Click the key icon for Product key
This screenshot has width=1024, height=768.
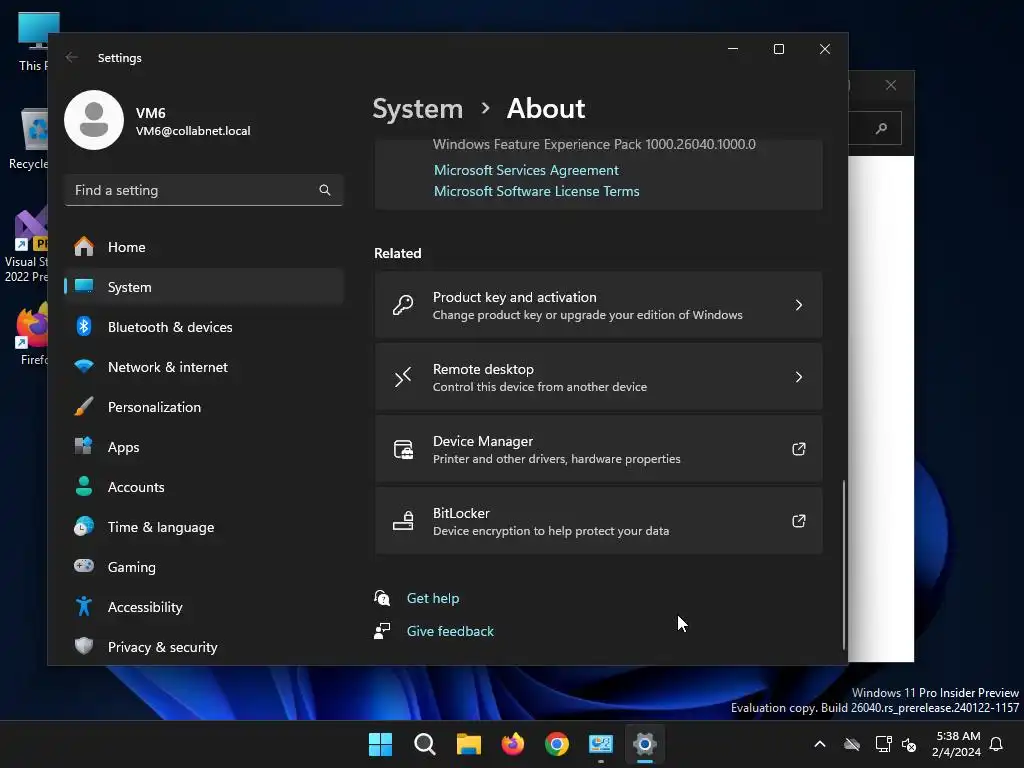pyautogui.click(x=403, y=305)
